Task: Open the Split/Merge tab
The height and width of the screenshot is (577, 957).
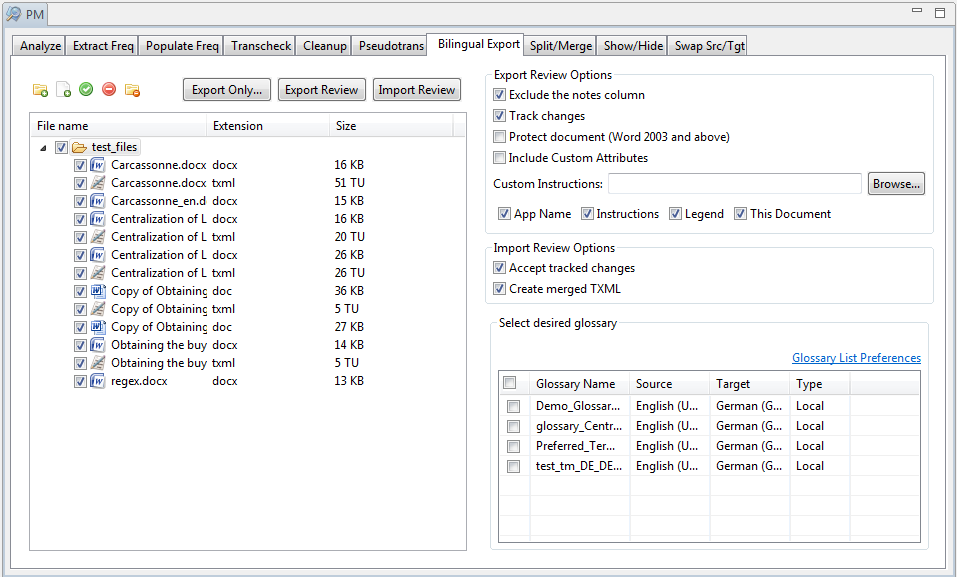Action: coord(560,46)
